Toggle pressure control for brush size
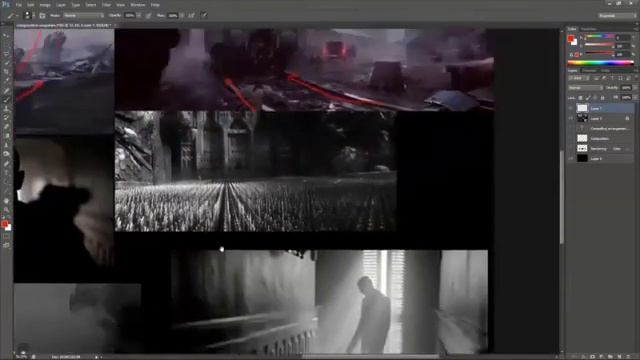Viewport: 640px width, 360px height. (204, 16)
